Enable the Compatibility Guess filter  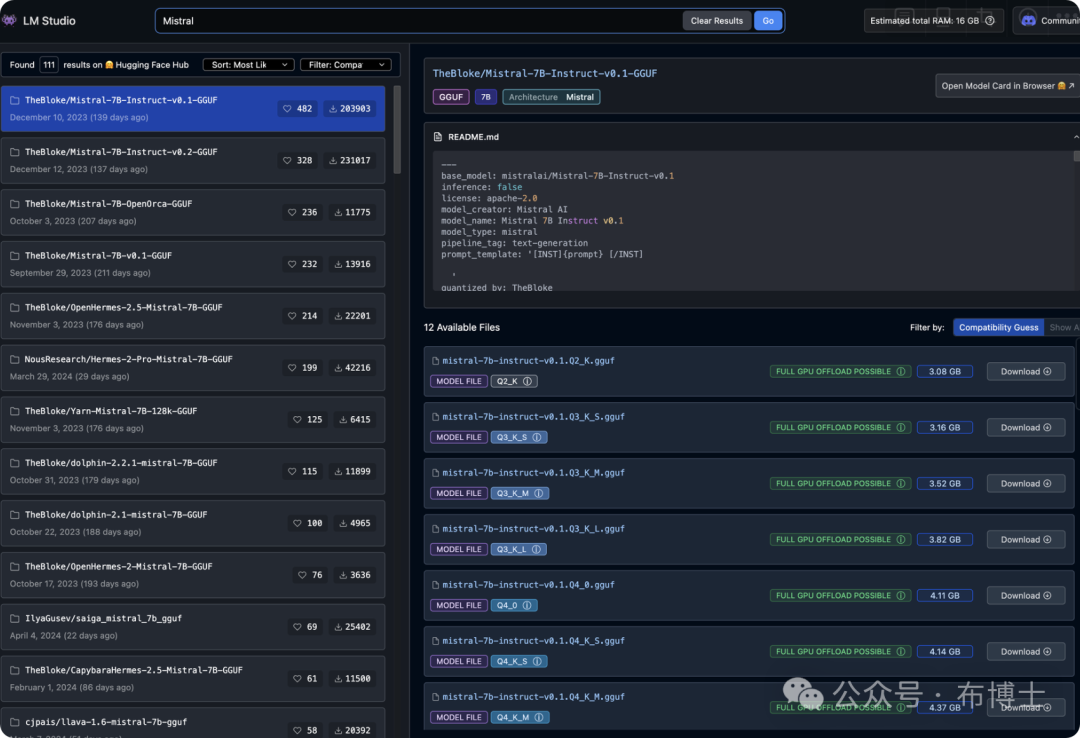tap(998, 327)
